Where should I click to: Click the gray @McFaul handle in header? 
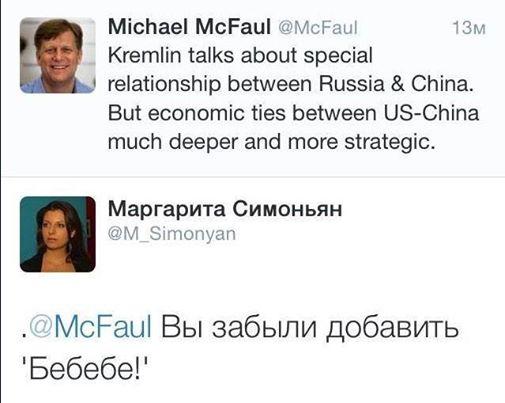pos(317,27)
